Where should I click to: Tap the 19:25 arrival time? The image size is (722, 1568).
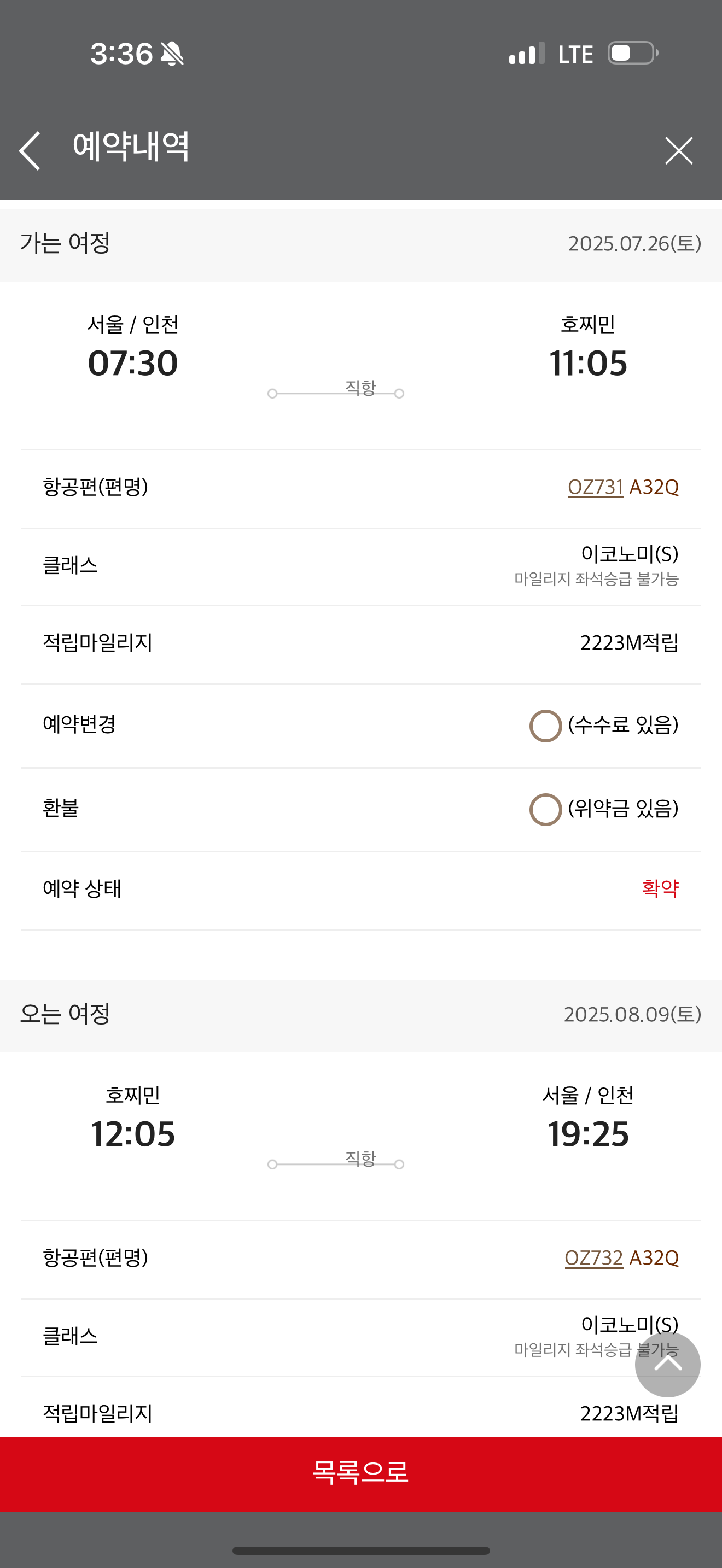pos(587,1134)
